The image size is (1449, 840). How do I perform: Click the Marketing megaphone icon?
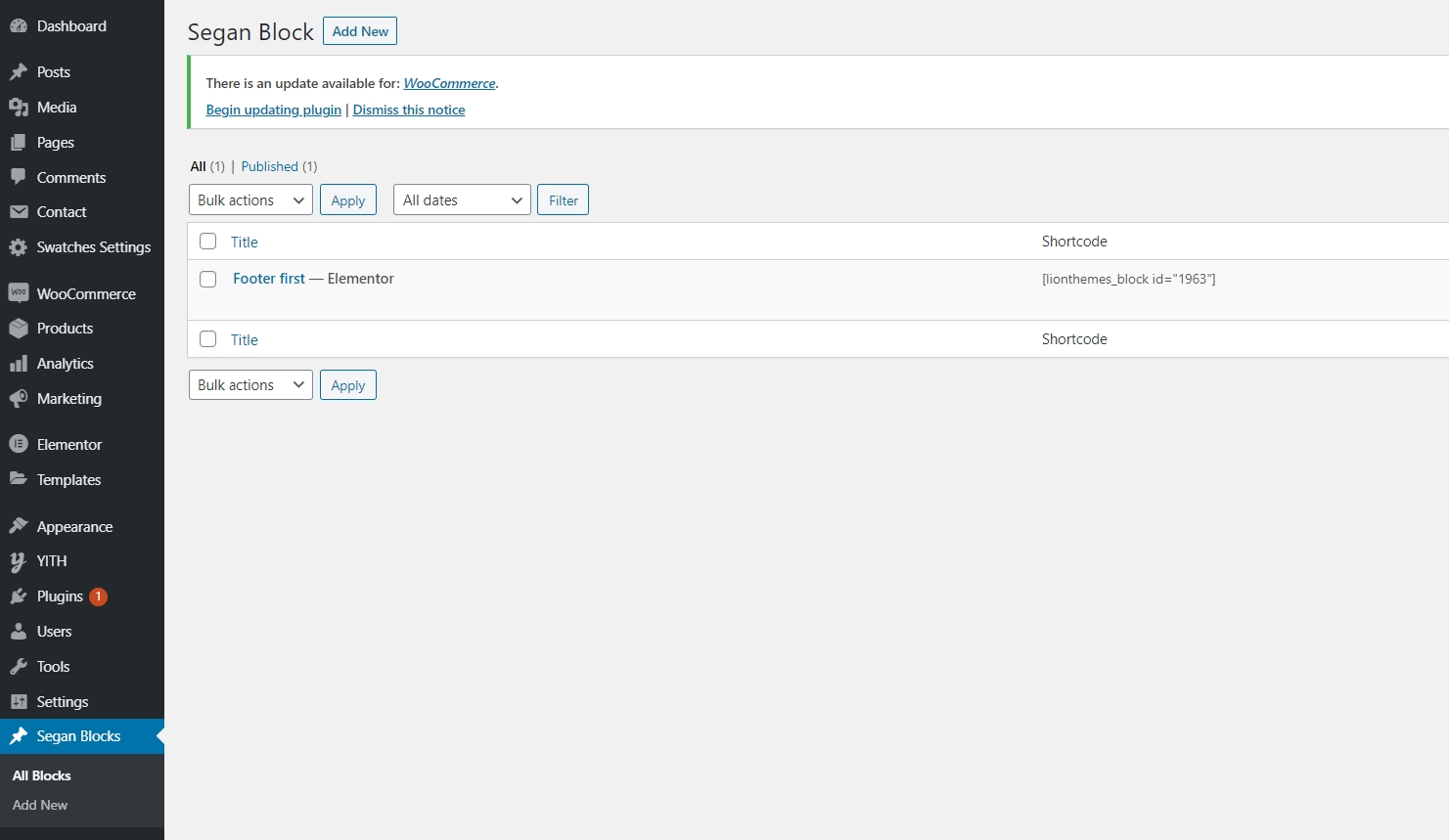point(18,399)
